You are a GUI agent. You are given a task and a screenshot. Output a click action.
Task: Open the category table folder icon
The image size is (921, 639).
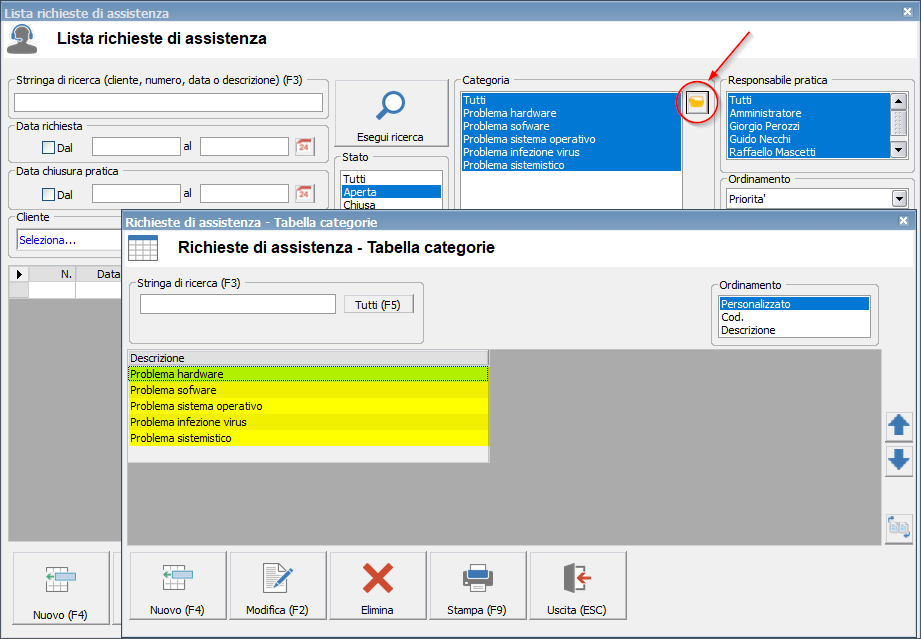(697, 102)
